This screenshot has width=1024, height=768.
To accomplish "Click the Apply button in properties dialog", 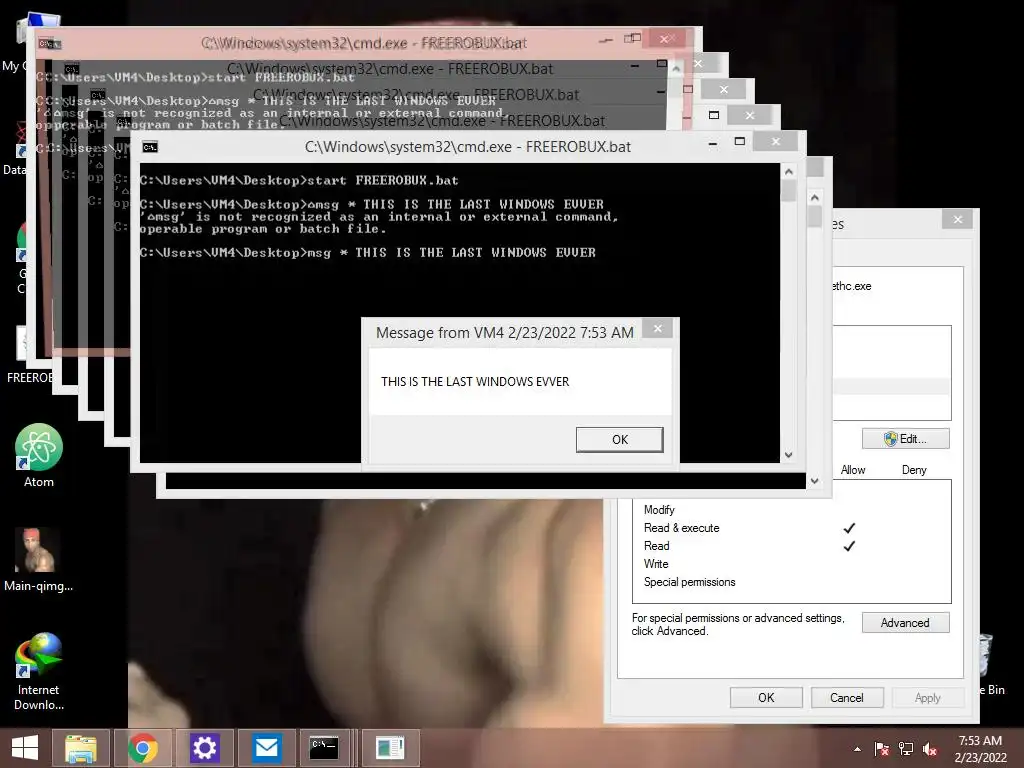I will [x=927, y=697].
